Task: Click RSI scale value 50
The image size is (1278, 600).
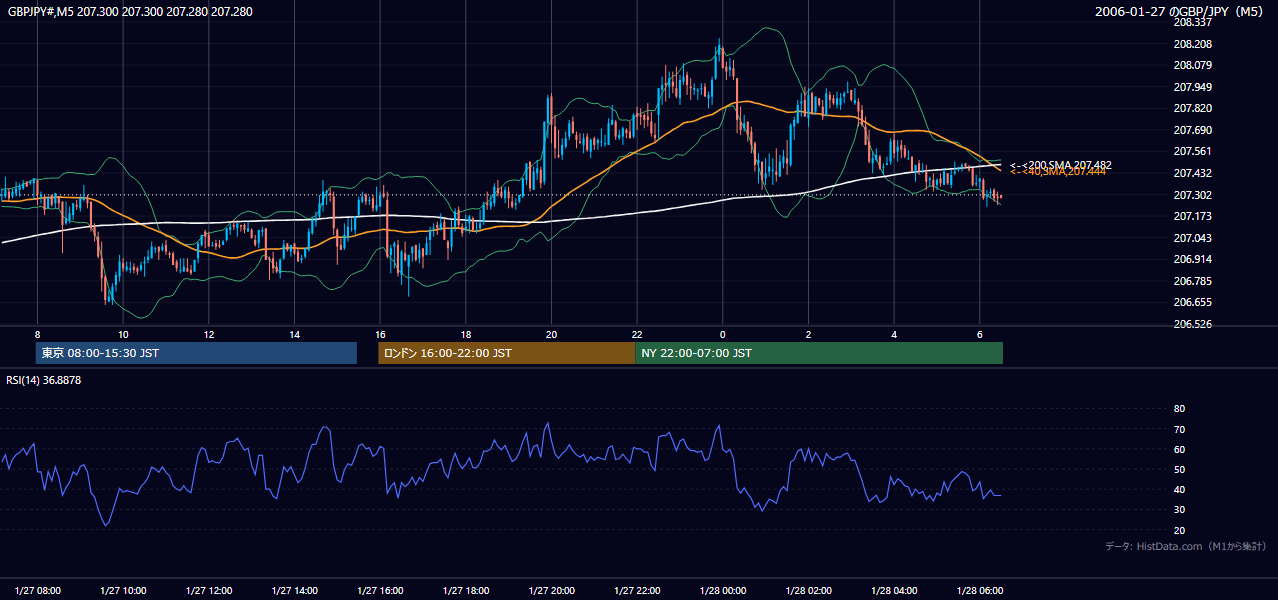Action: (1179, 469)
